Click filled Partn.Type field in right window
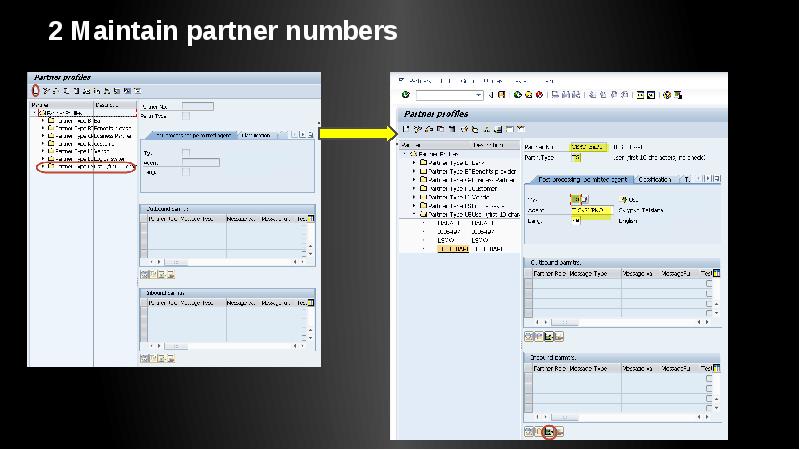Image resolution: width=800 pixels, height=450 pixels. [x=576, y=158]
